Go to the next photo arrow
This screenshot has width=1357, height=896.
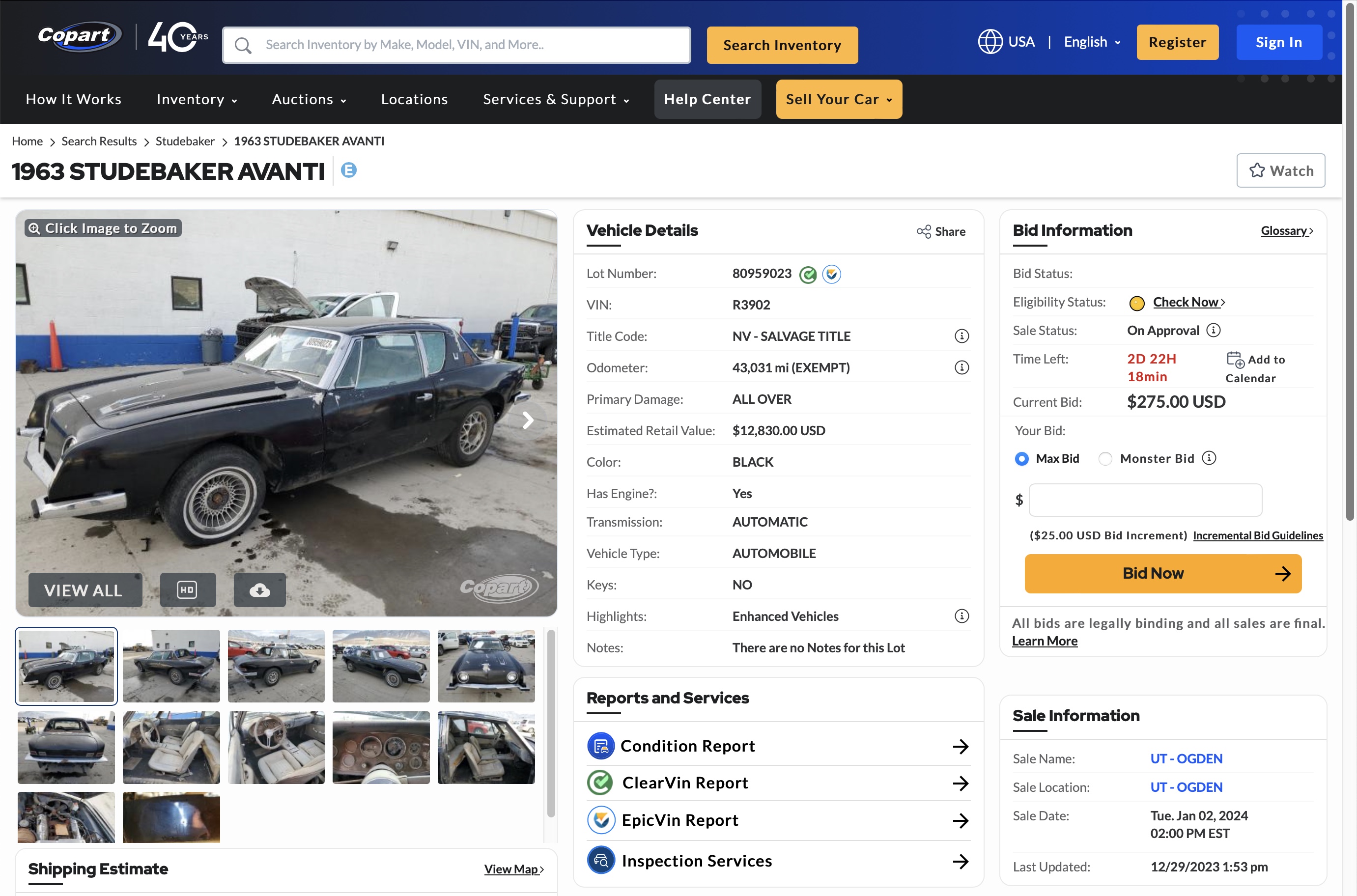point(528,420)
